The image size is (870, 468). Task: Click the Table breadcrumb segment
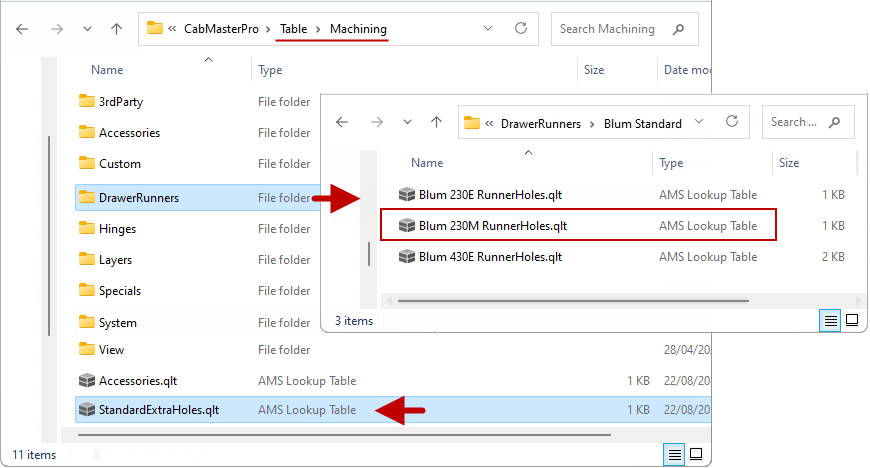pos(294,29)
